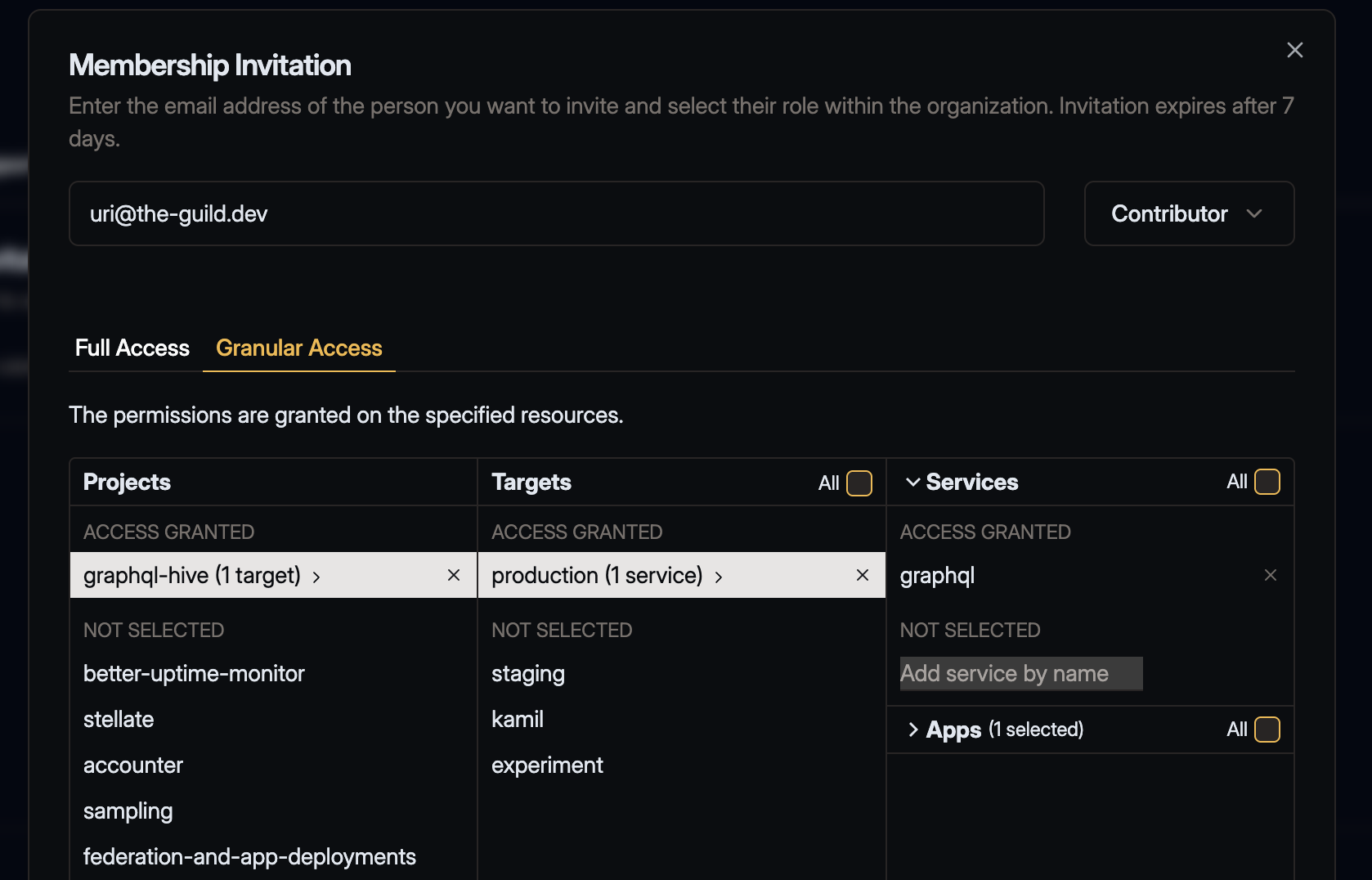Enable the All checkbox for Targets
The image size is (1372, 880).
point(859,483)
